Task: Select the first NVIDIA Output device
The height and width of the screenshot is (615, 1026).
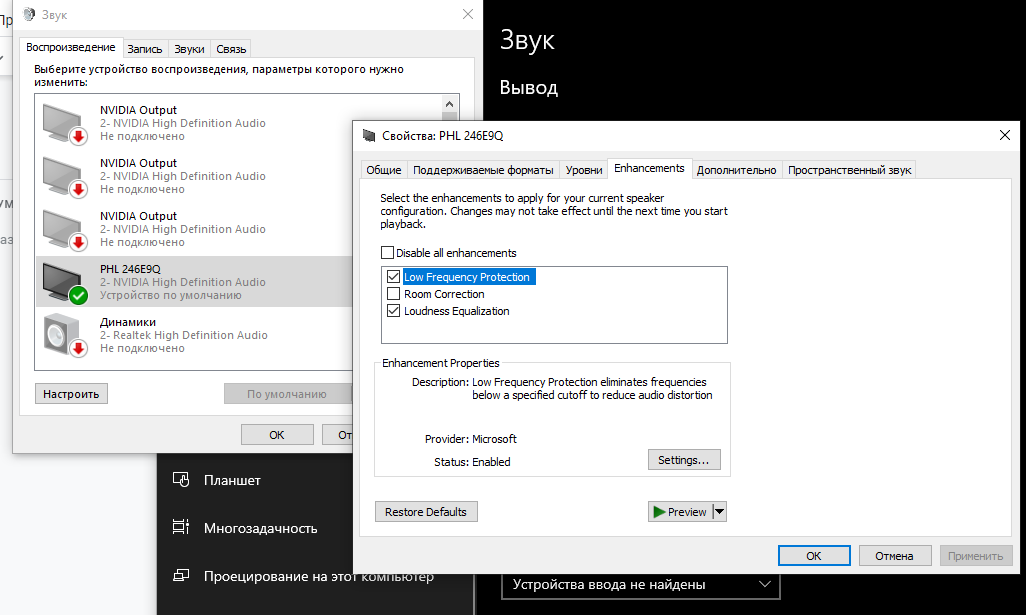Action: (x=194, y=123)
